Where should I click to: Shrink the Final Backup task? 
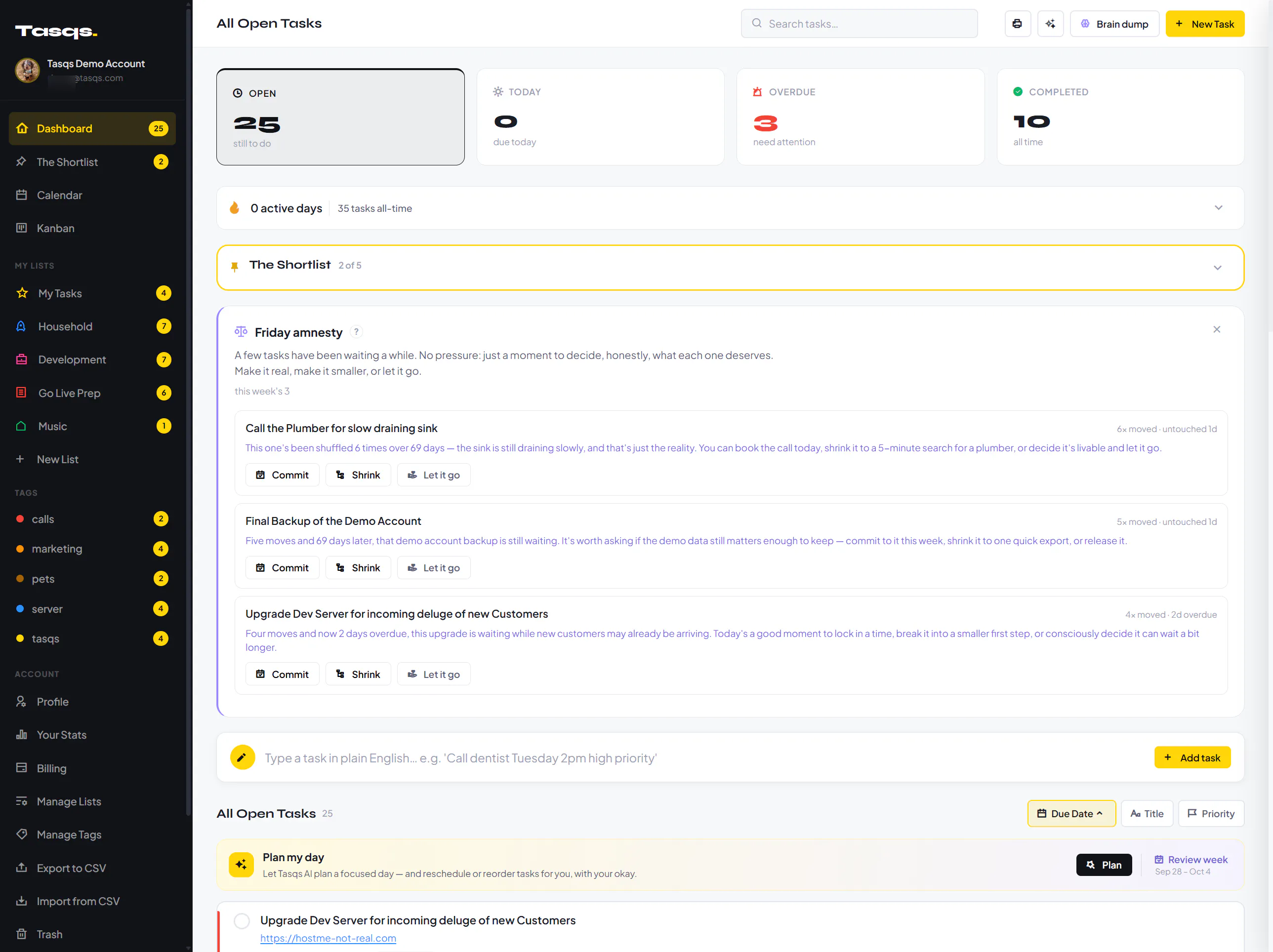358,568
